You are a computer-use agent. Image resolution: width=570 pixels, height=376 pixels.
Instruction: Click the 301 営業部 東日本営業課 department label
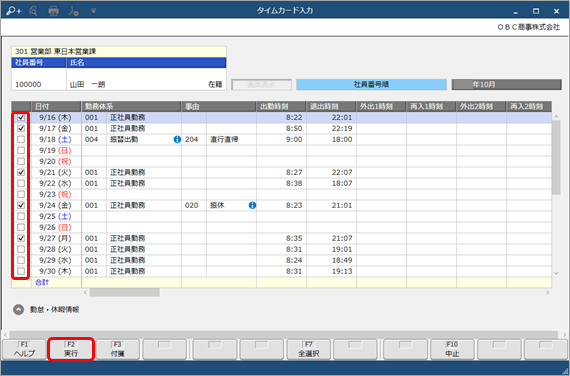pos(56,52)
